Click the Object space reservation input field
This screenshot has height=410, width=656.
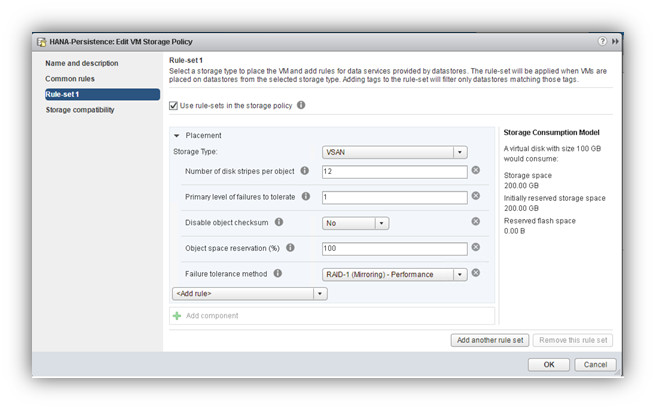[395, 249]
